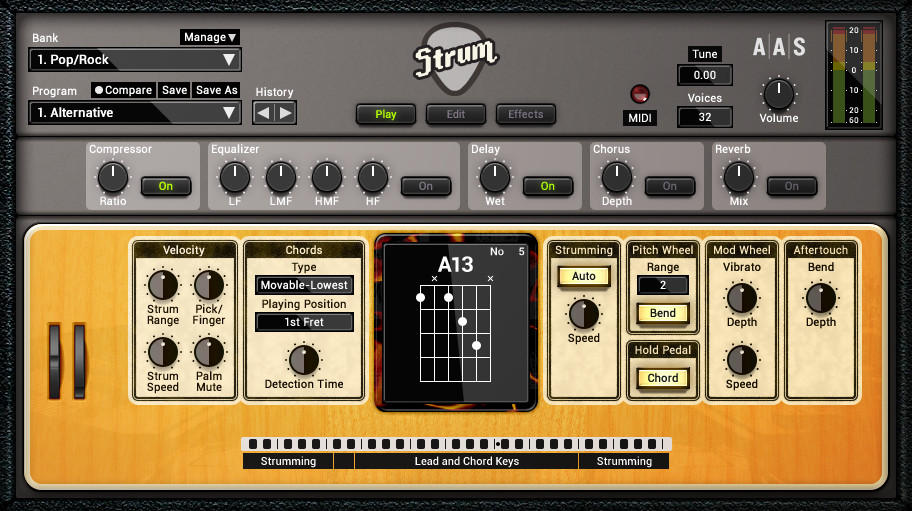This screenshot has height=511, width=912.
Task: Click the Detection Time knob
Action: pos(304,360)
